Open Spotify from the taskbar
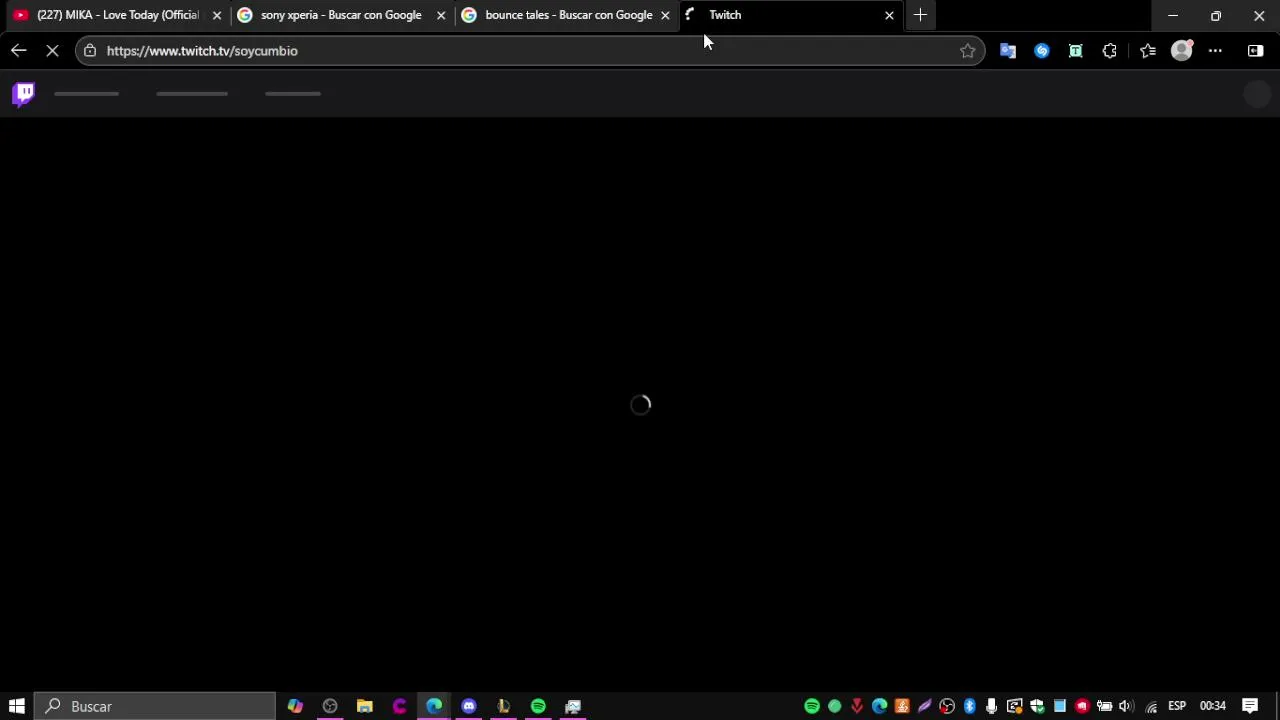This screenshot has width=1280, height=720. click(538, 706)
